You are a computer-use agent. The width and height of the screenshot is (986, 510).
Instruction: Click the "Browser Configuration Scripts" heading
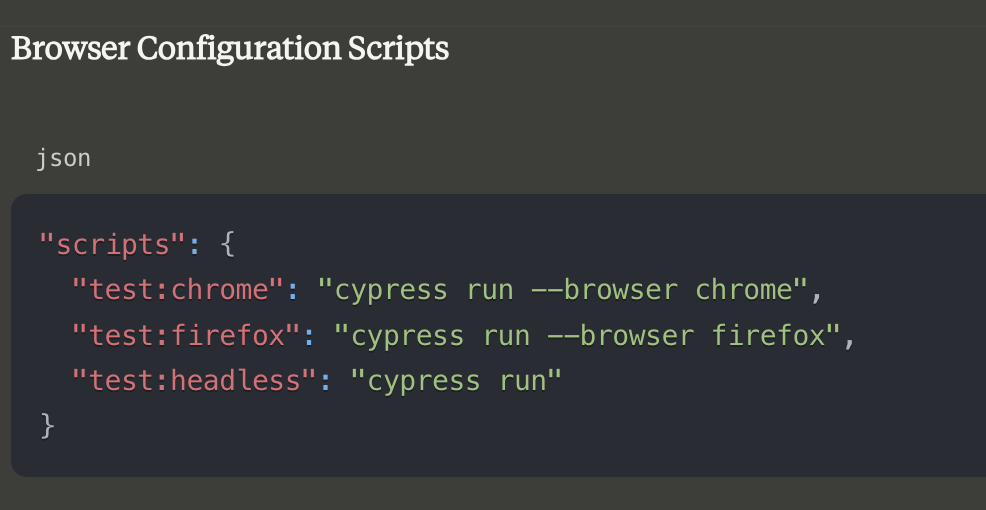tap(230, 49)
